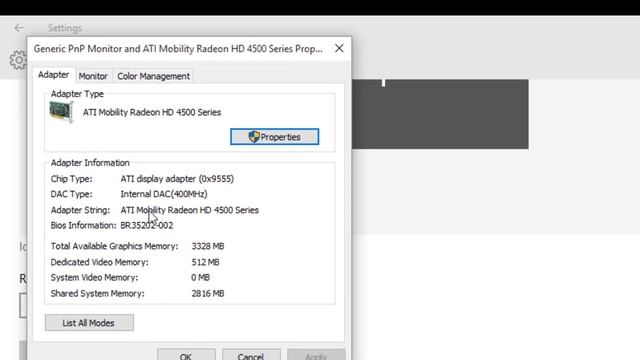Click the 'Bios Information:' label
Viewport: 640px width, 360px height.
pos(83,225)
